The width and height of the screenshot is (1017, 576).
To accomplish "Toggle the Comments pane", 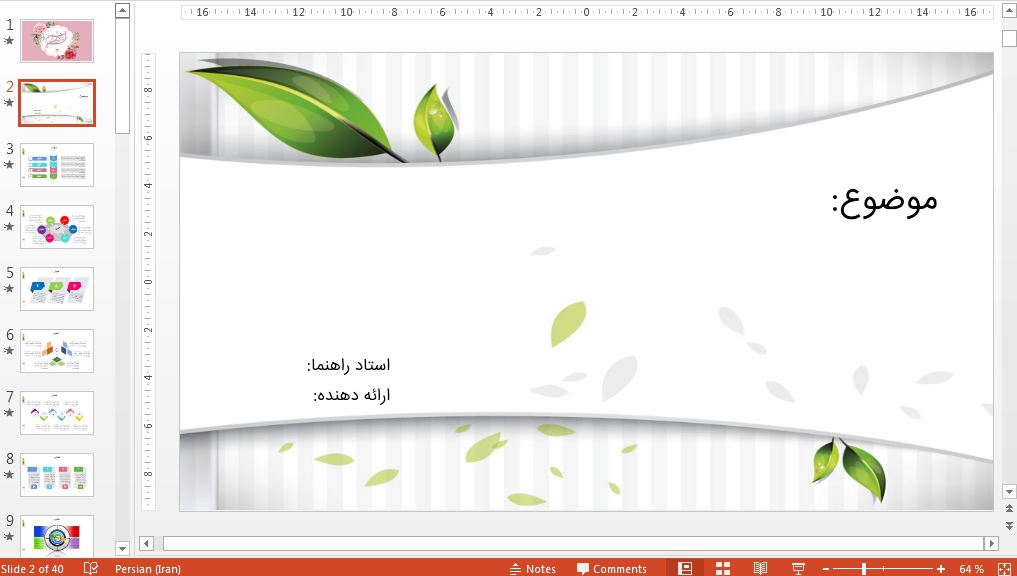I will coord(611,568).
